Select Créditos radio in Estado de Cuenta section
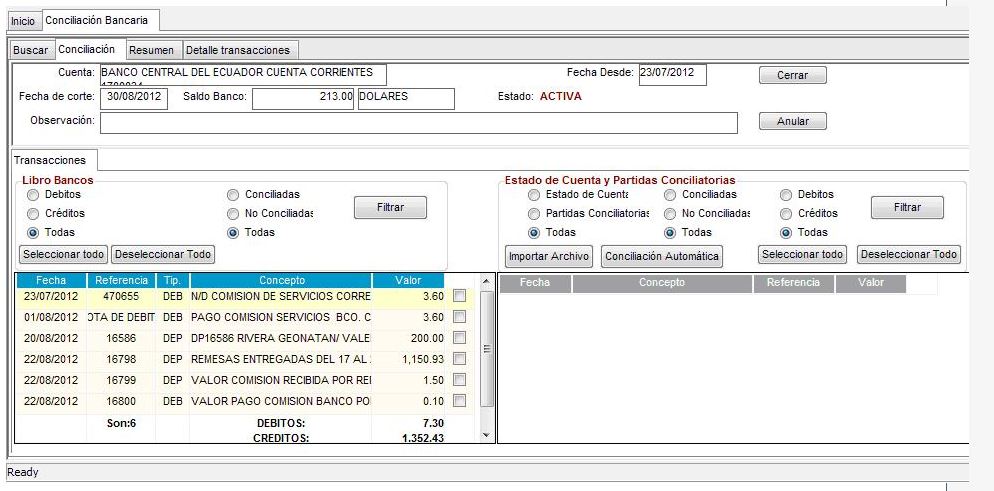The image size is (994, 491). tap(786, 214)
